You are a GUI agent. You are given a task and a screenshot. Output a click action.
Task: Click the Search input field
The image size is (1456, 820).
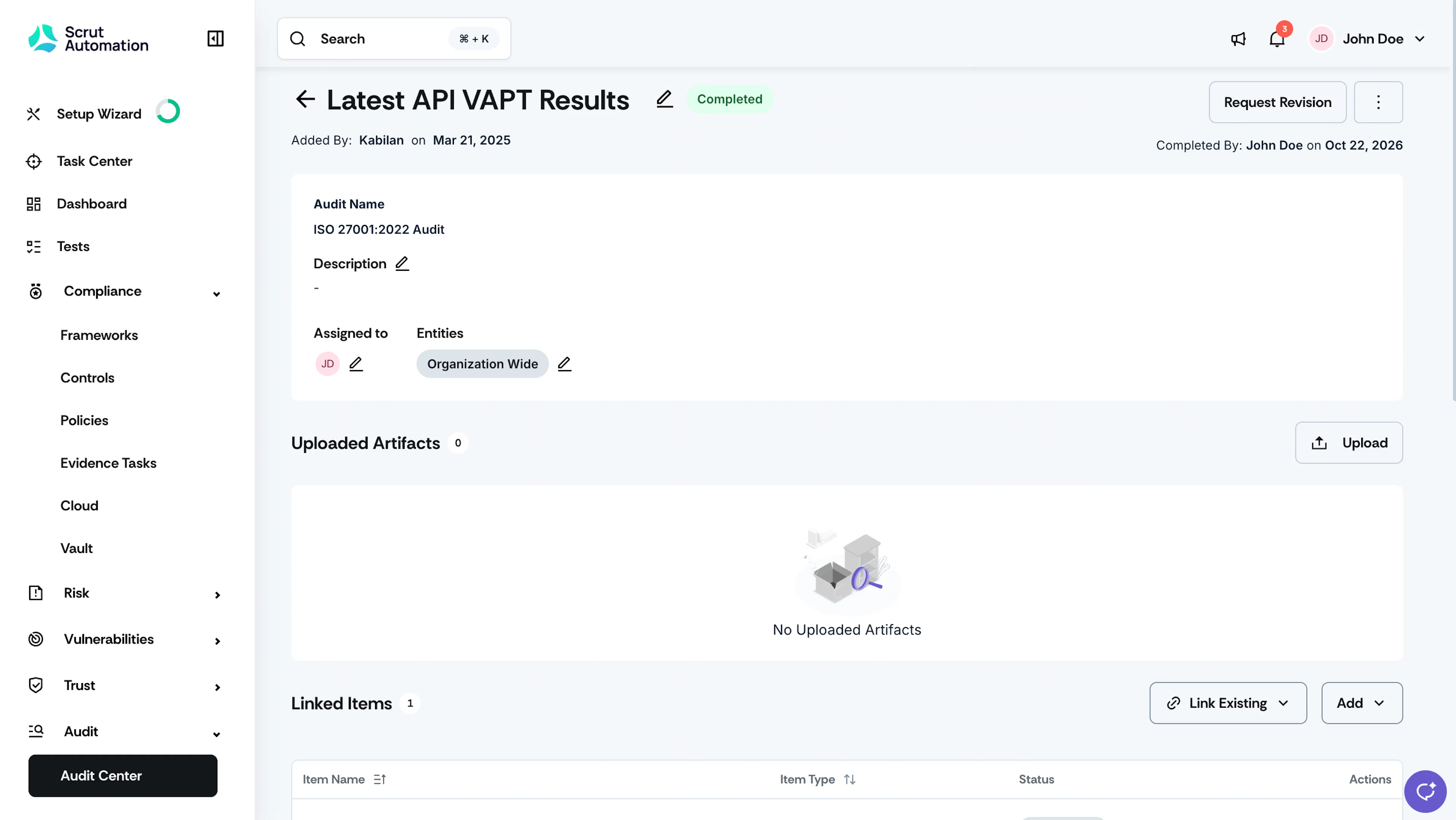click(x=394, y=38)
